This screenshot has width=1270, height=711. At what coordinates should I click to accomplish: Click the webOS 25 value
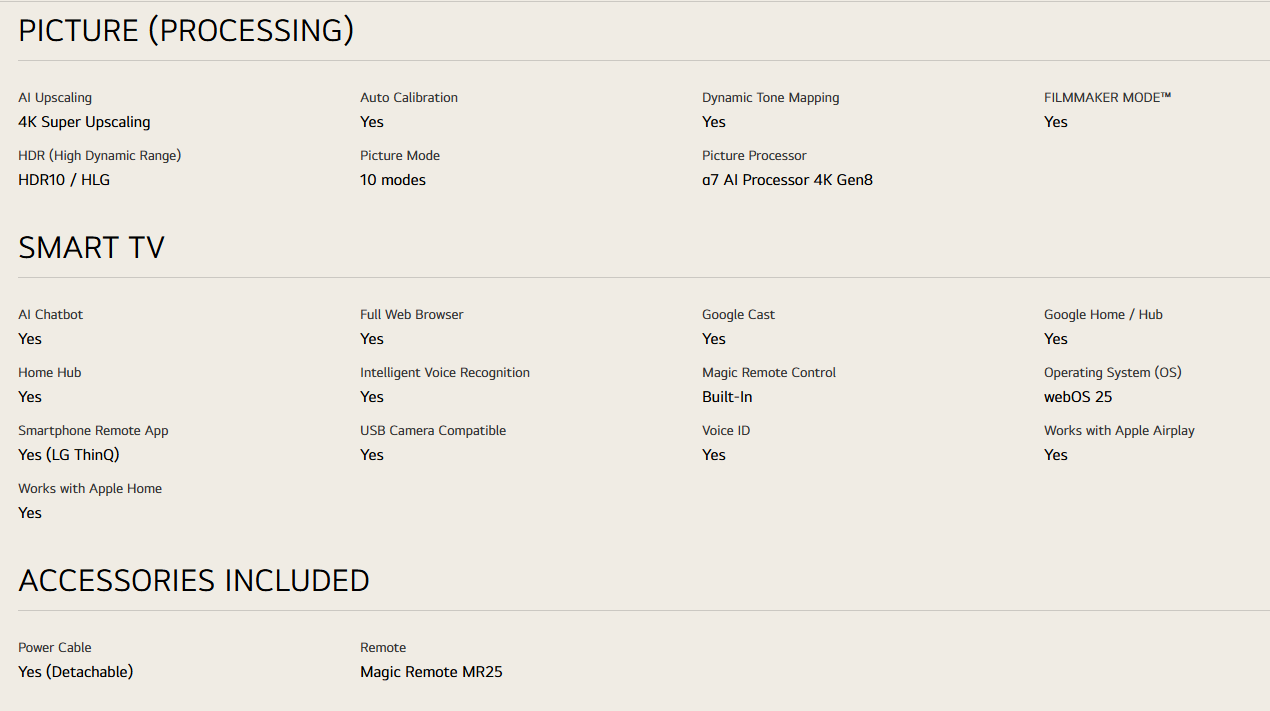(1078, 397)
